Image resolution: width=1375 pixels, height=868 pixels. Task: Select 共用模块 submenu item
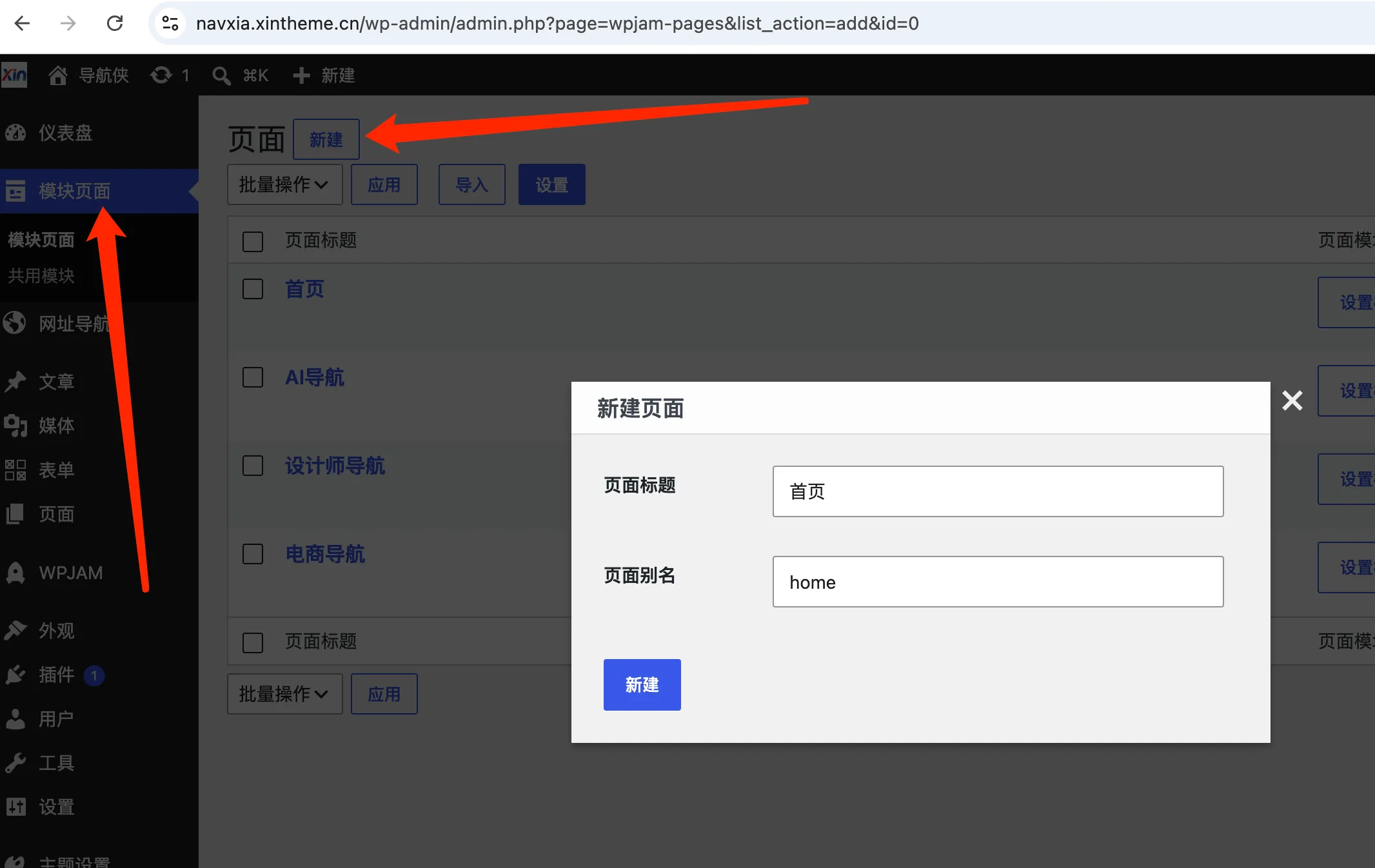(x=41, y=275)
